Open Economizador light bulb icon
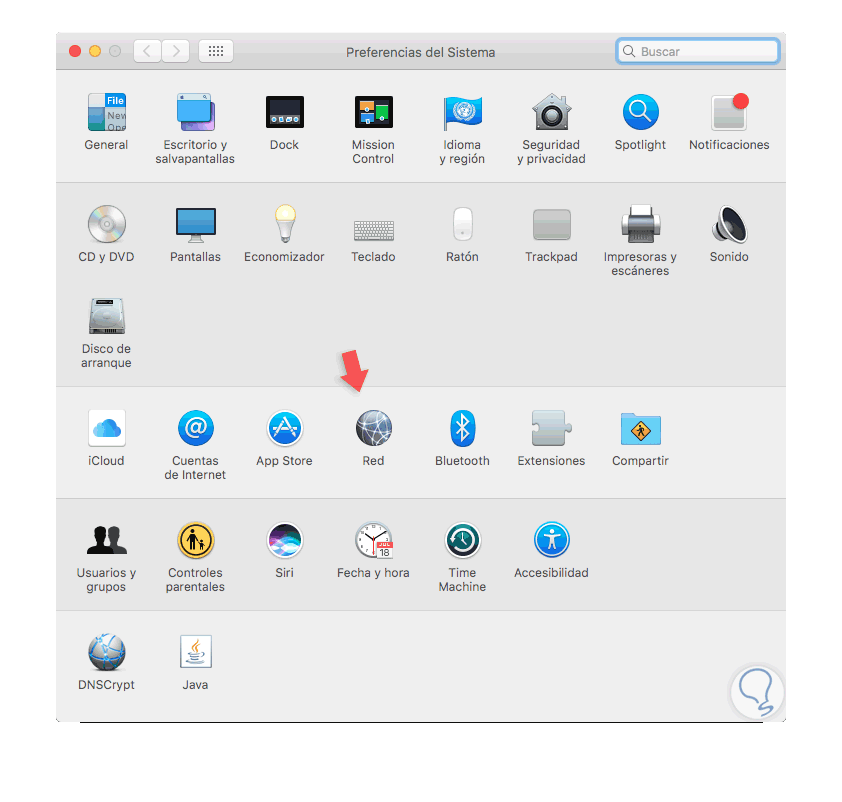This screenshot has height=802, width=842. point(285,224)
